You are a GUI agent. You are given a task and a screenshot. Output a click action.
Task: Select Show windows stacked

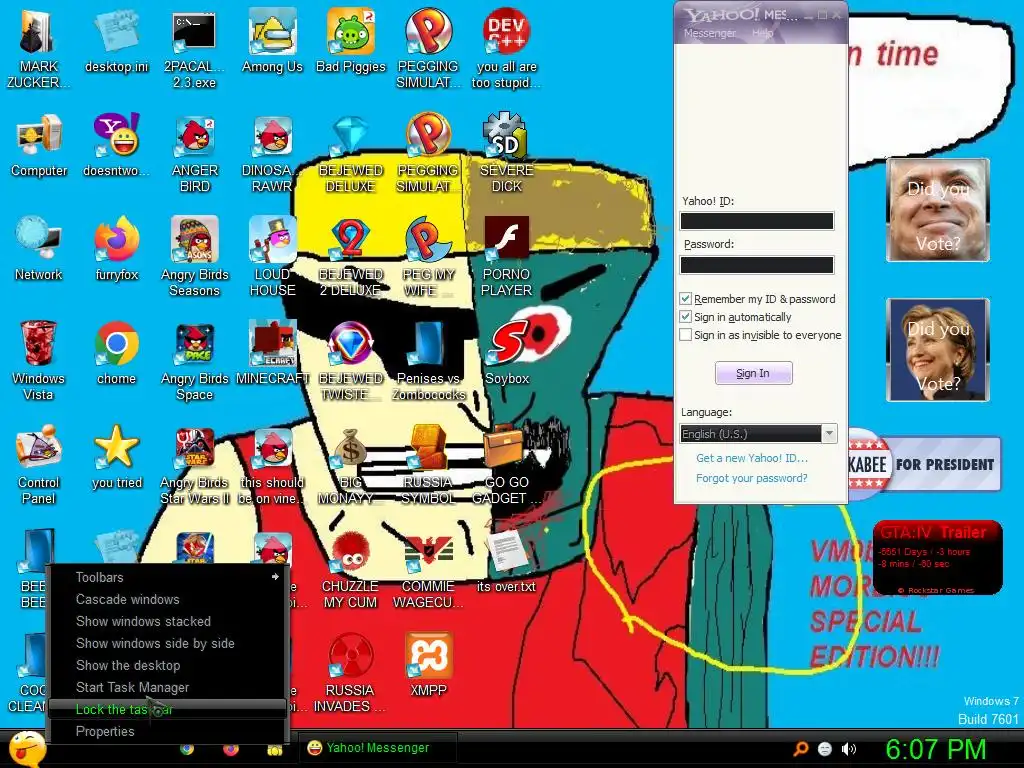coord(168,621)
